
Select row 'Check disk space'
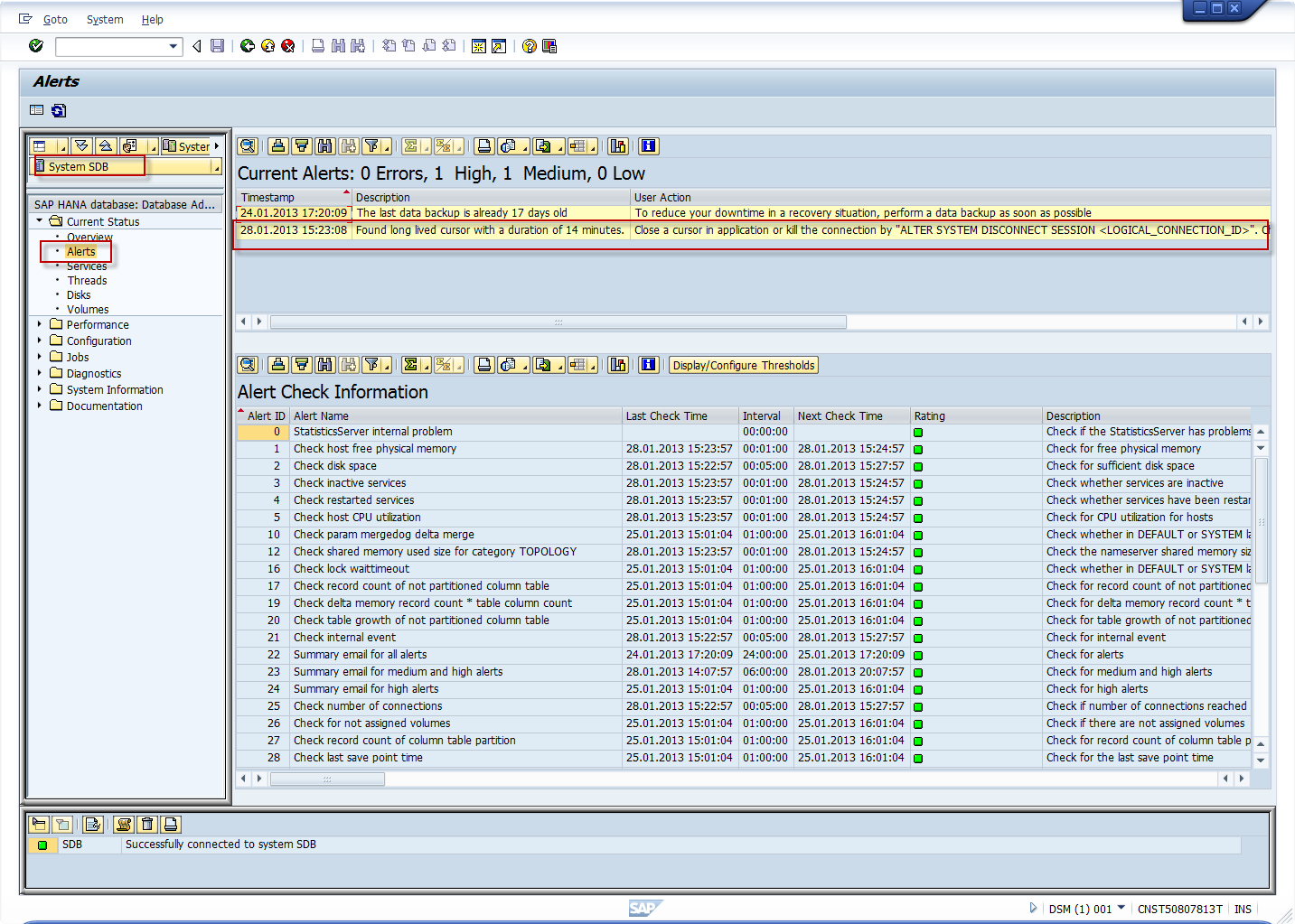[744, 465]
